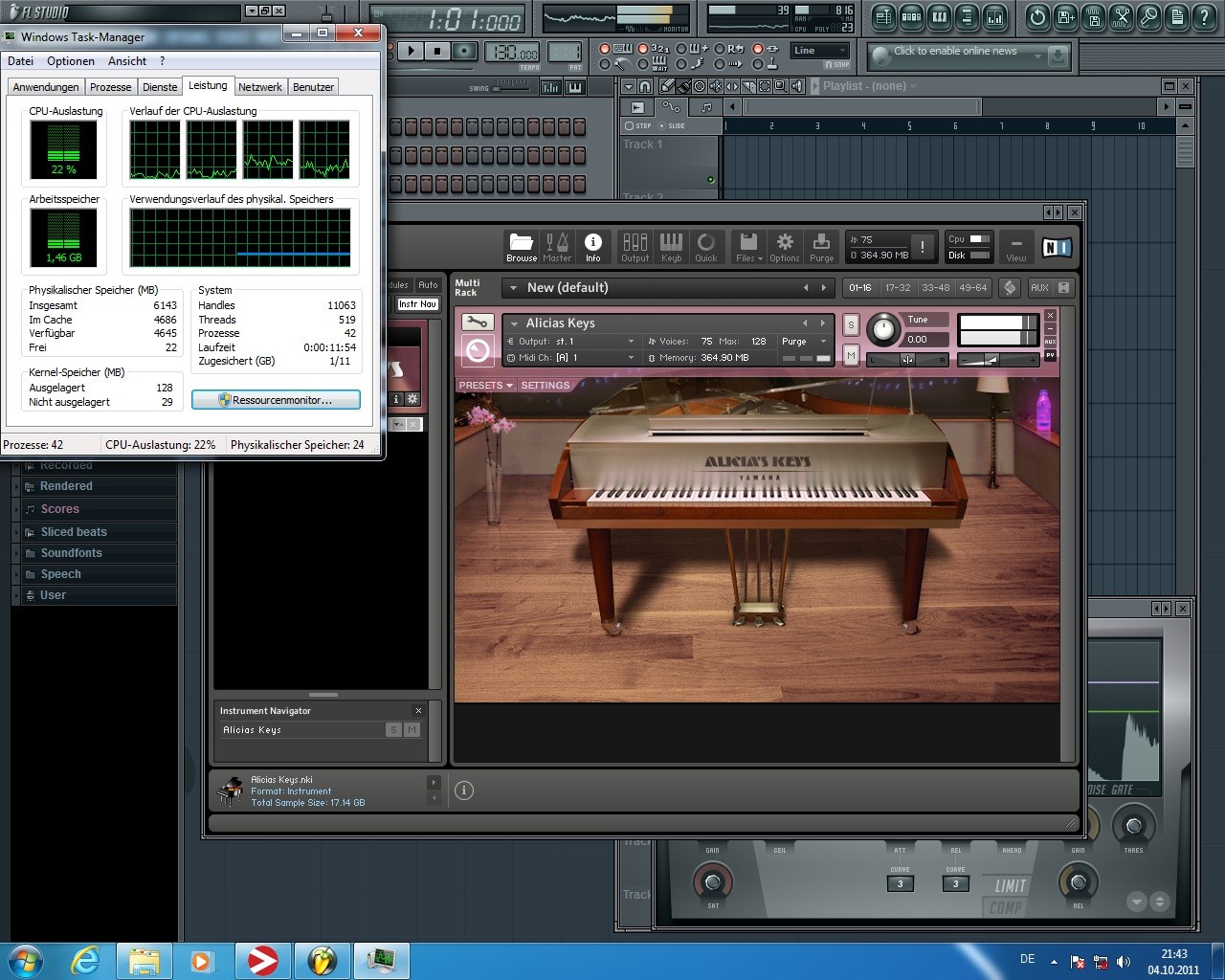Image resolution: width=1225 pixels, height=980 pixels.
Task: Open the FL Studio step sequencer icon
Action: [x=911, y=17]
